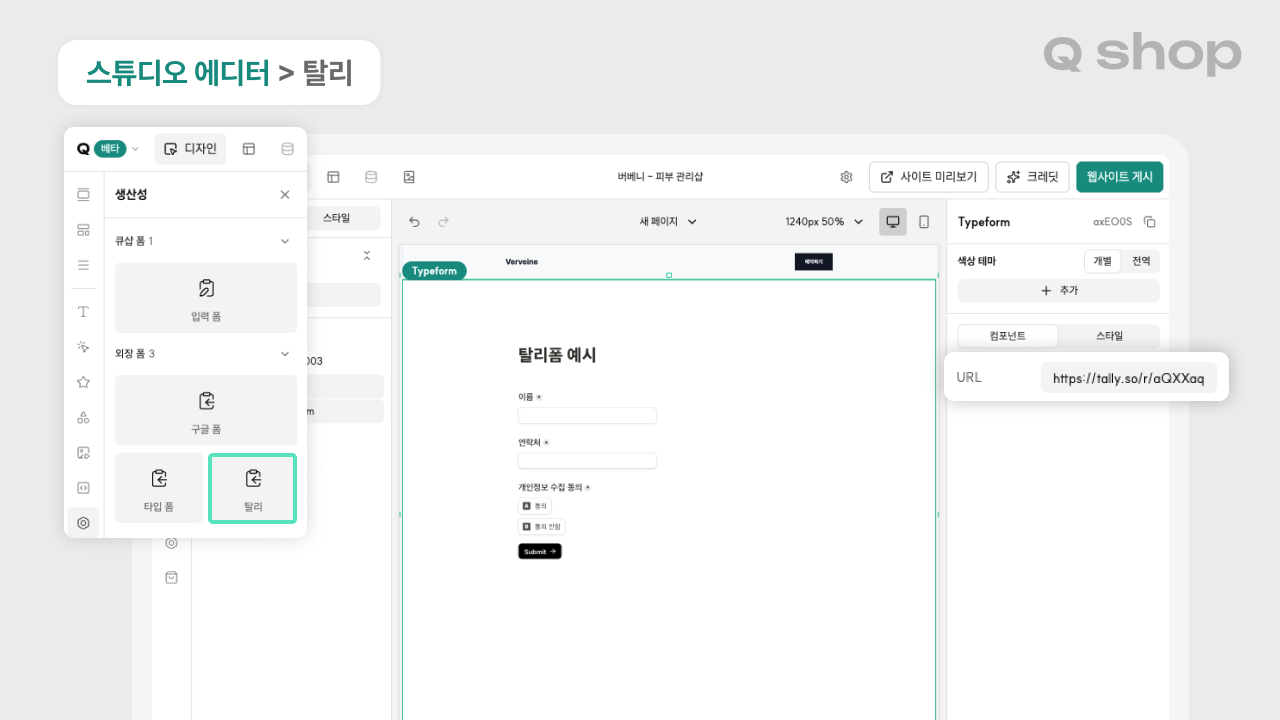Screen dimensions: 1280x720
Task: Click the Verveine logo text in page header
Action: pos(522,261)
